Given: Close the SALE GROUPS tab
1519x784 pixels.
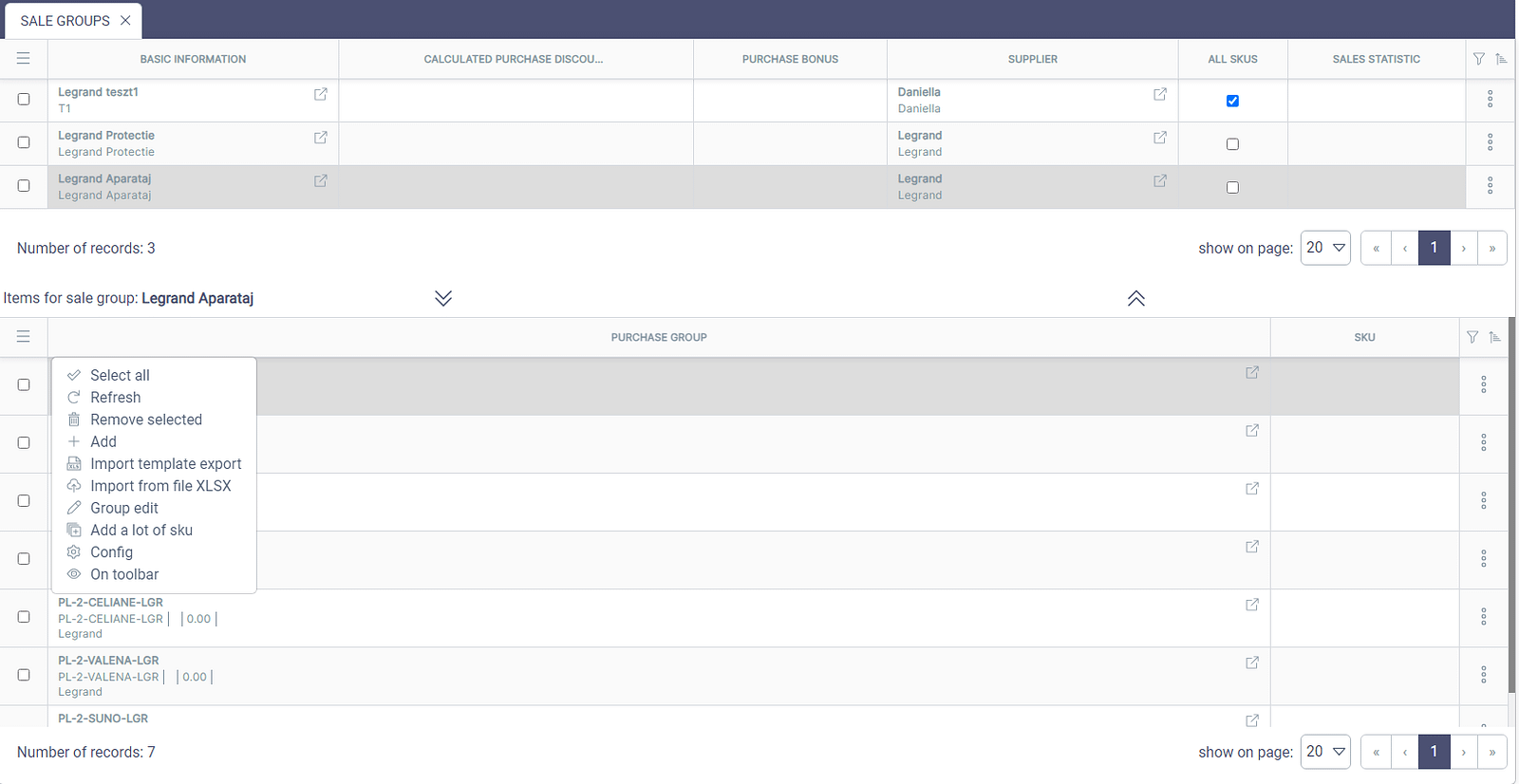Looking at the screenshot, I should (125, 21).
